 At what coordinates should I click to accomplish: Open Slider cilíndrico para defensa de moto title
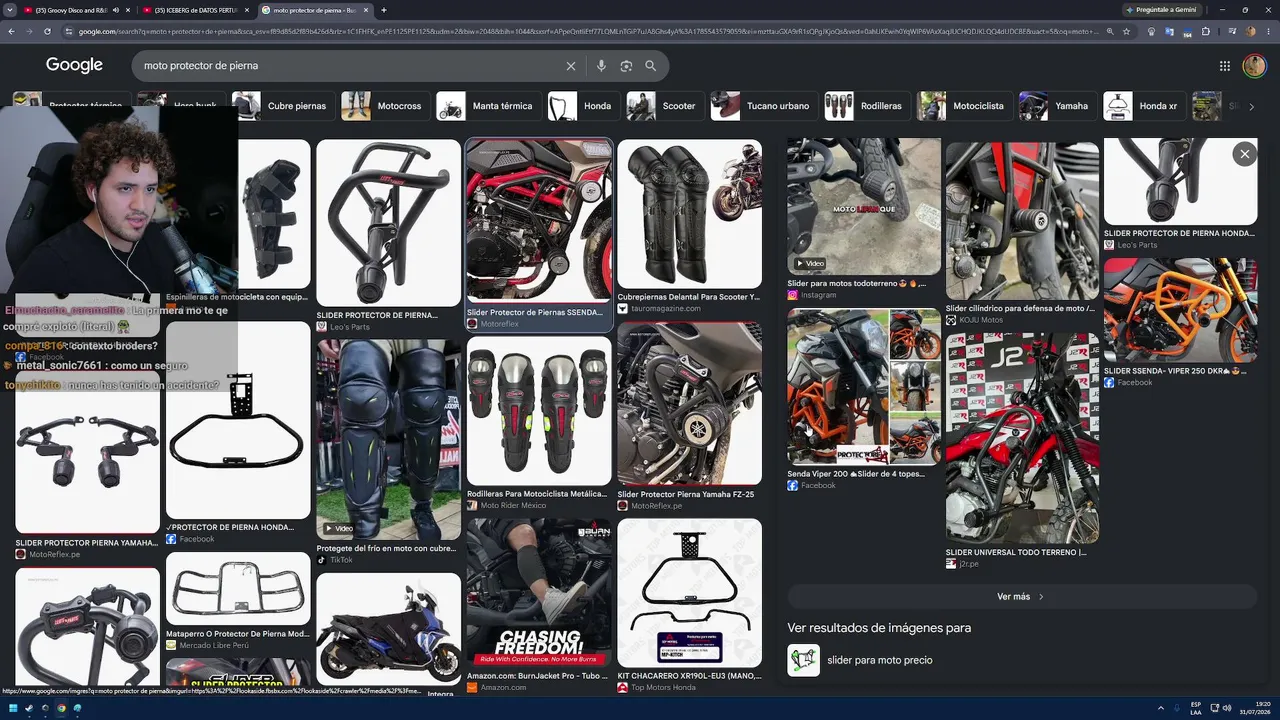[x=1020, y=308]
